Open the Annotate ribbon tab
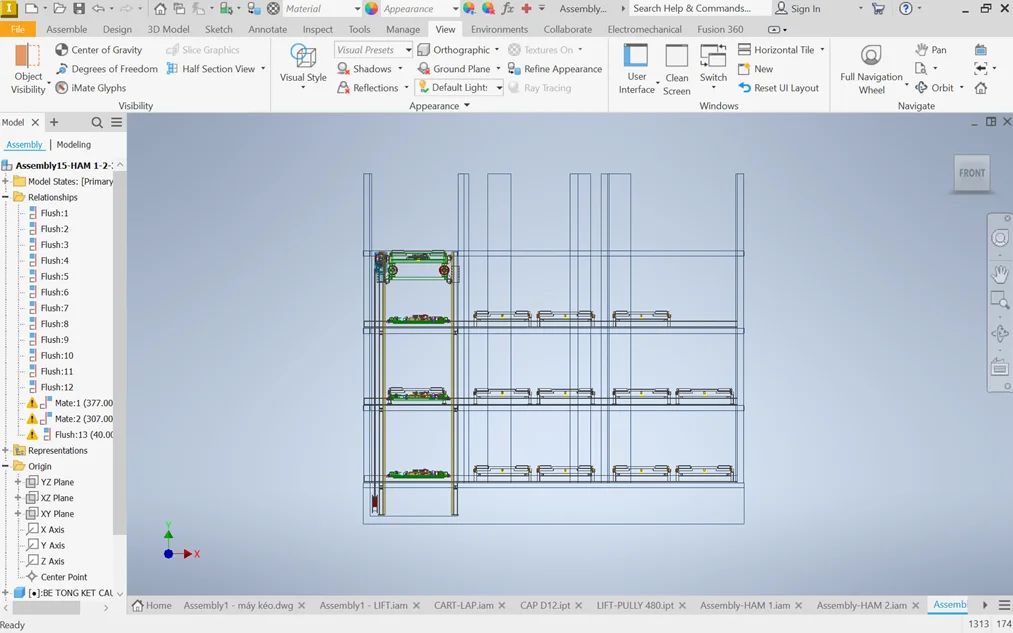The width and height of the screenshot is (1013, 633). point(267,29)
